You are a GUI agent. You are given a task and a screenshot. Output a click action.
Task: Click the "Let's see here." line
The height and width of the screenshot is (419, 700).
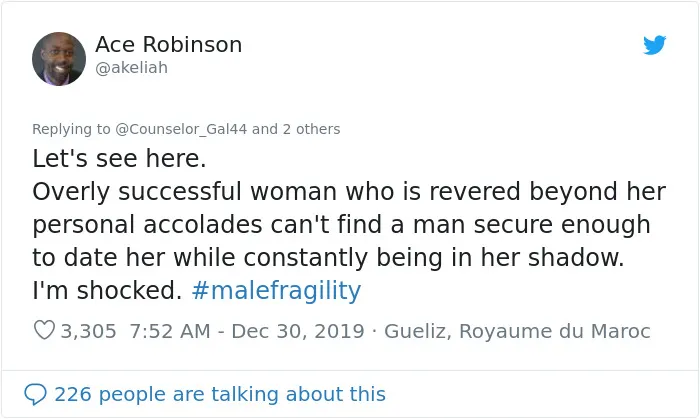(x=119, y=158)
